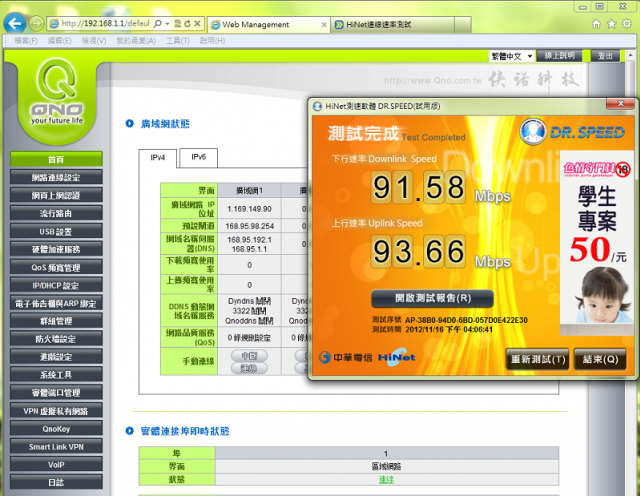Open 系統工具 in sidebar
640x496 pixels.
[x=56, y=375]
